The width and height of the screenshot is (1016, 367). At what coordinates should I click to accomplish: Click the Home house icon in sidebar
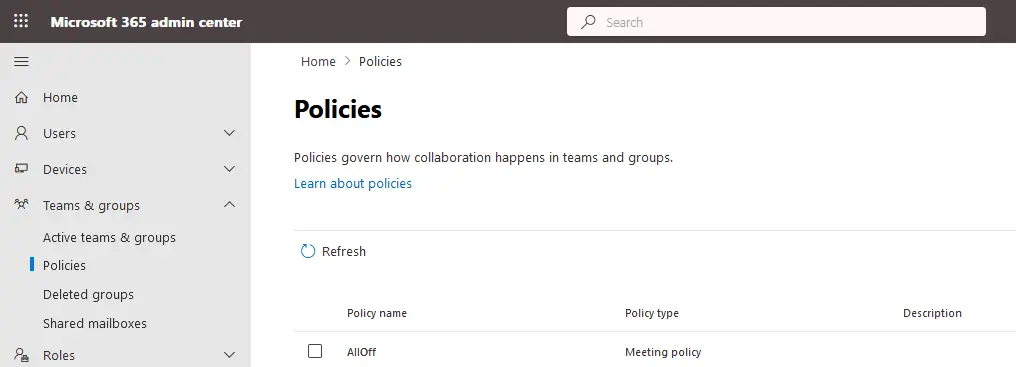tap(21, 97)
